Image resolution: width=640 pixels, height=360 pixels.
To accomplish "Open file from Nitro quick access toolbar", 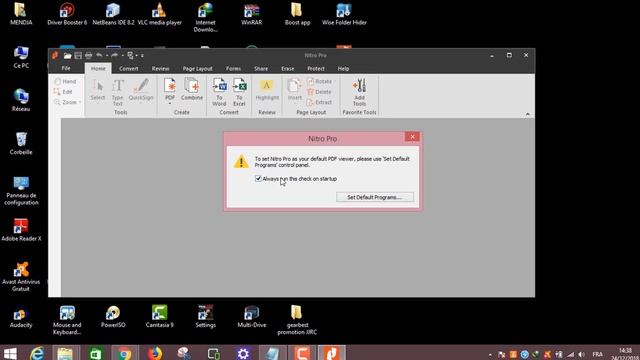I will (67, 56).
